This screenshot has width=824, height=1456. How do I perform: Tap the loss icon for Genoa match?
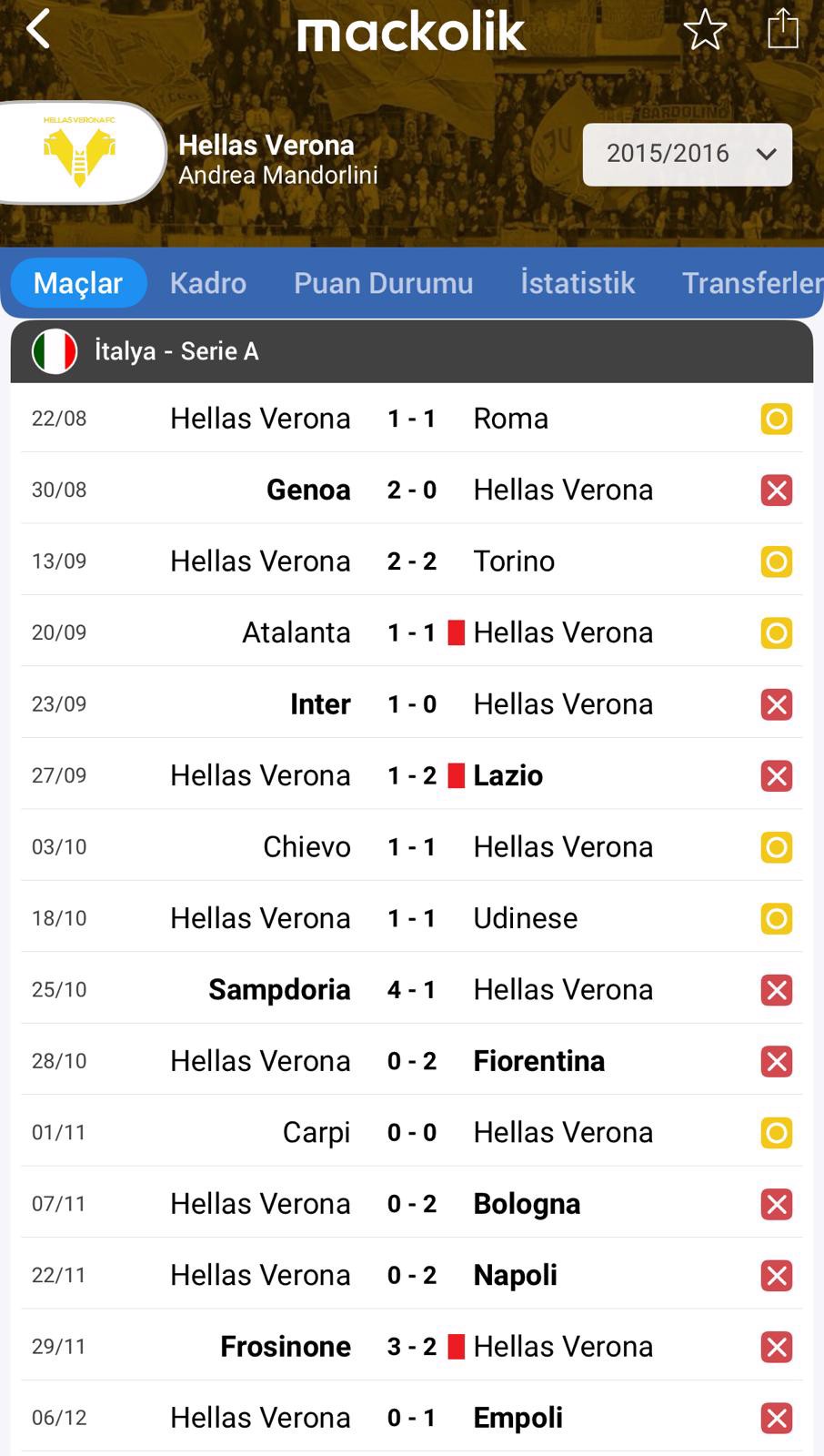[x=776, y=490]
